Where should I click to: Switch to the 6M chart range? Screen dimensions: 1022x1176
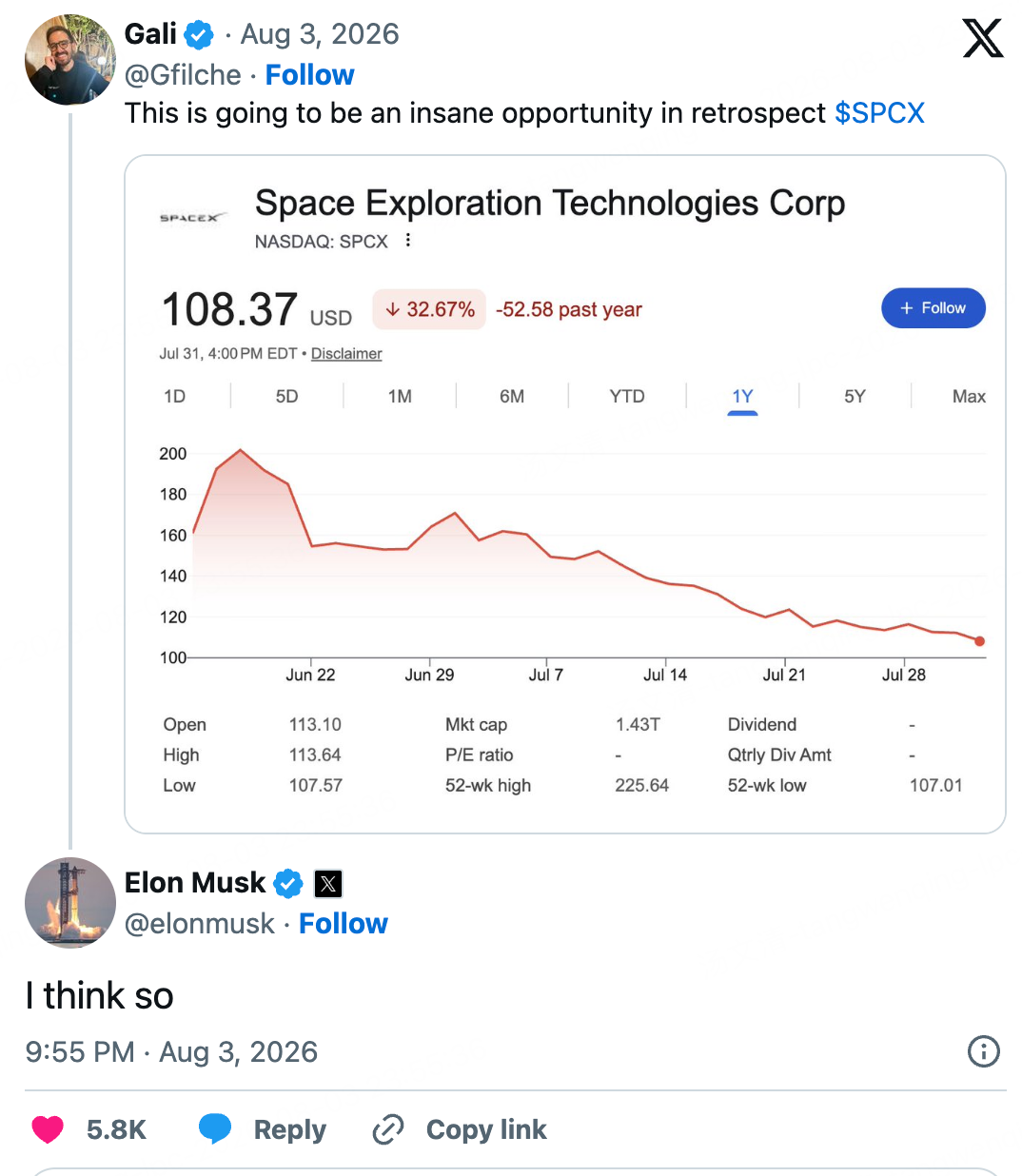(512, 397)
